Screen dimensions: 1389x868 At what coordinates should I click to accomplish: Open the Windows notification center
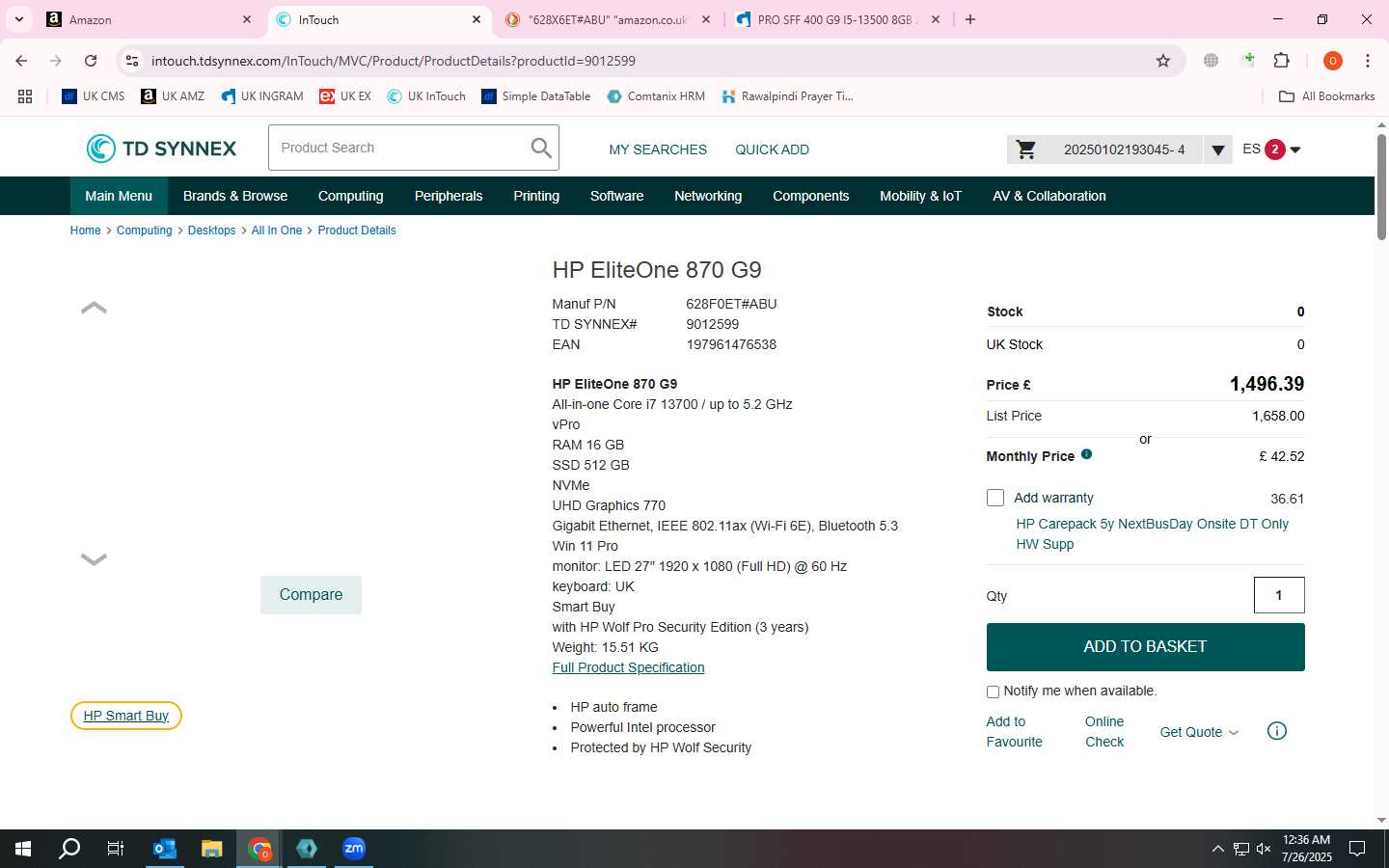click(x=1357, y=849)
